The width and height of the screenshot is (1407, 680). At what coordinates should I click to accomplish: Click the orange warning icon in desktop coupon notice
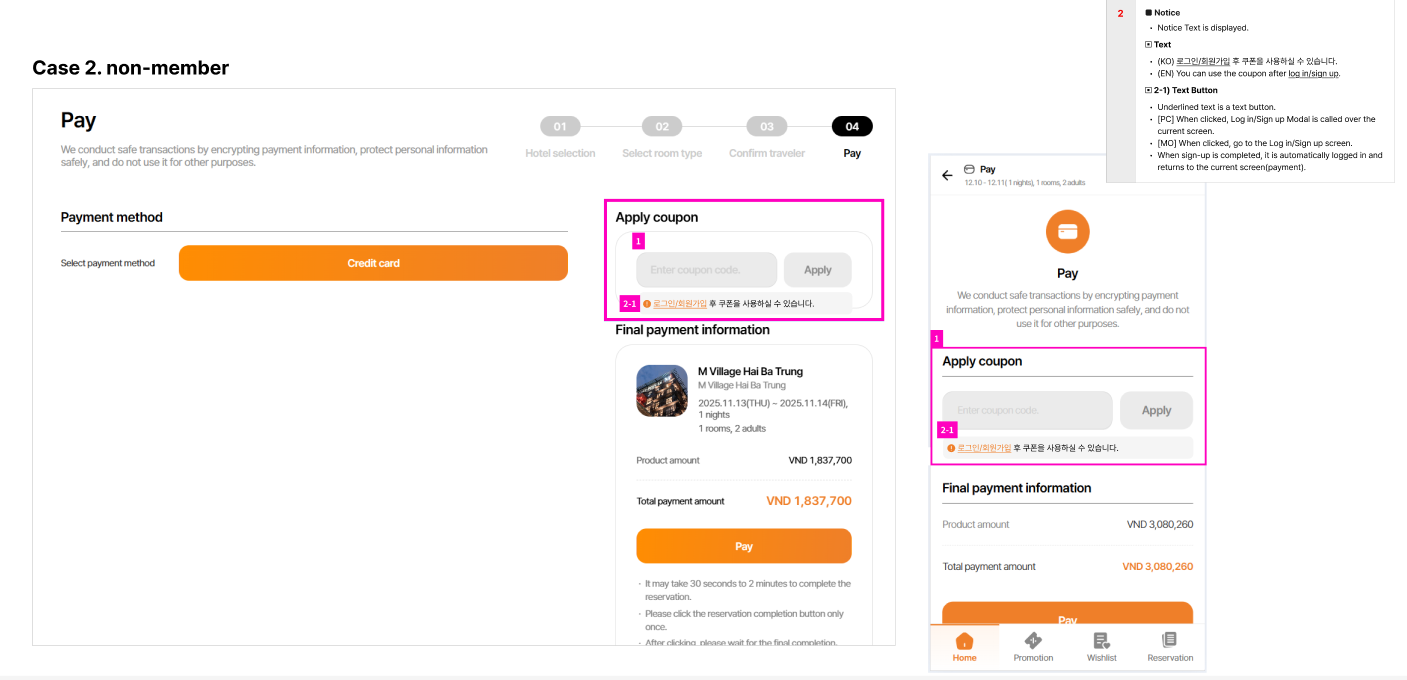click(x=646, y=303)
